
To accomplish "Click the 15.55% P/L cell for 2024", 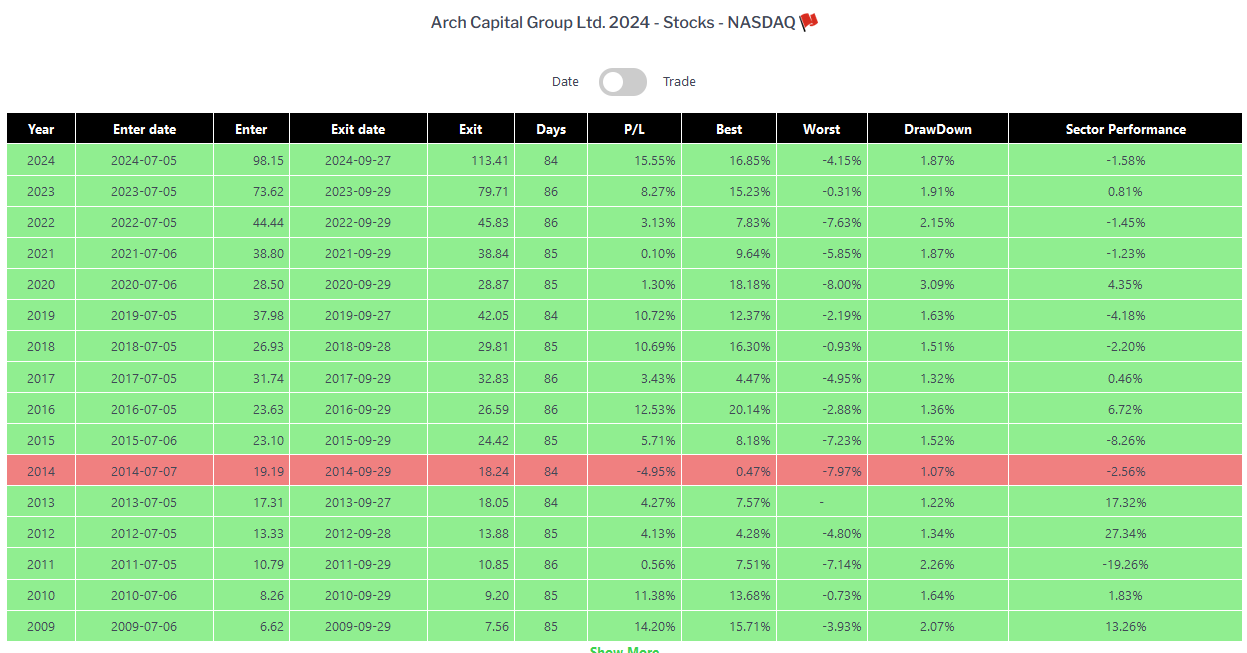I will tap(634, 160).
